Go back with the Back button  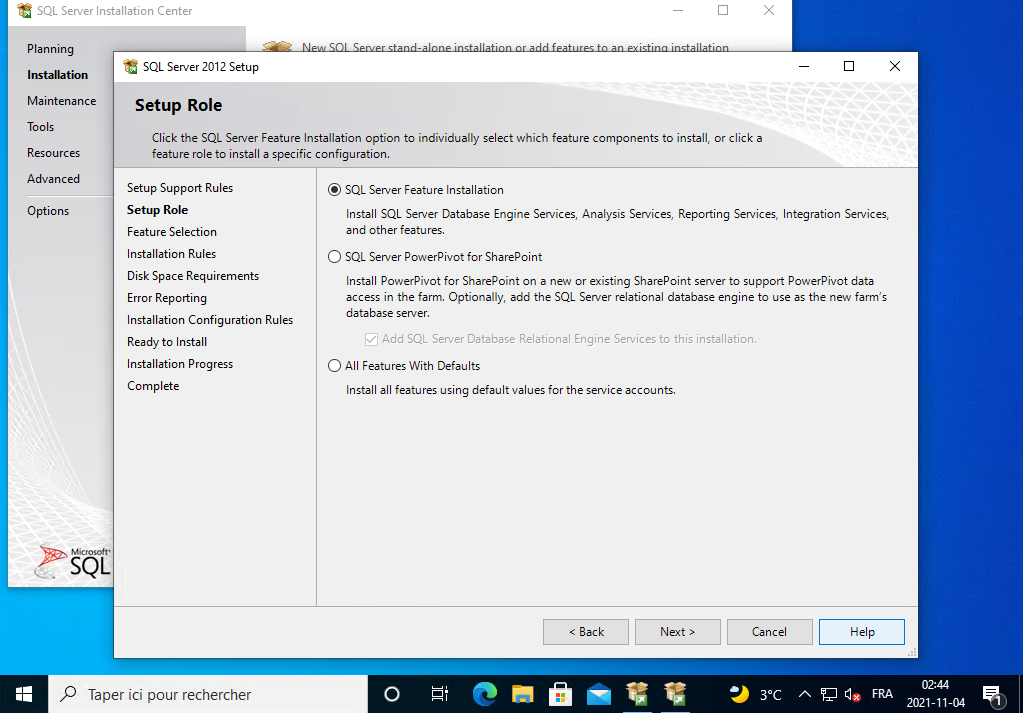586,632
